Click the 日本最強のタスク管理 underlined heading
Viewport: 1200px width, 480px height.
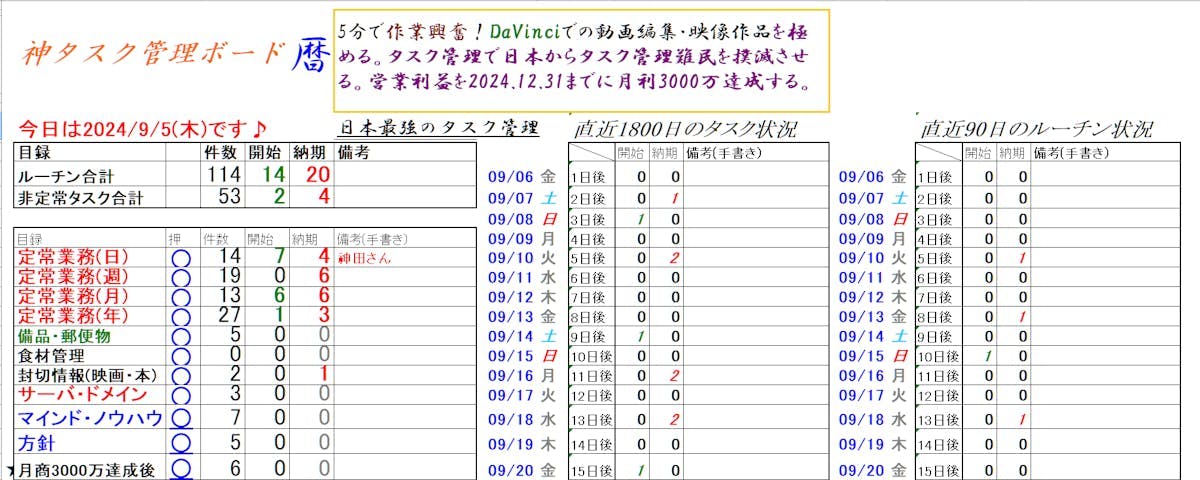439,128
